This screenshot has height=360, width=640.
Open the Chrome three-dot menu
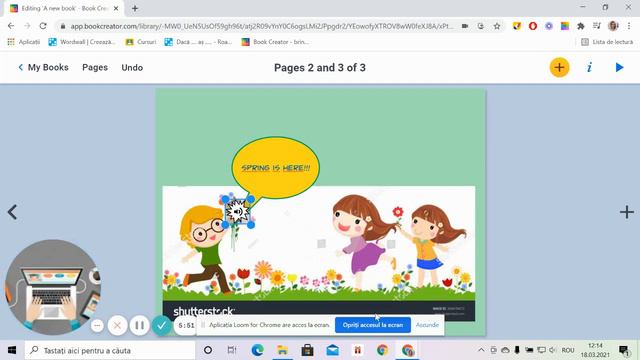point(629,26)
